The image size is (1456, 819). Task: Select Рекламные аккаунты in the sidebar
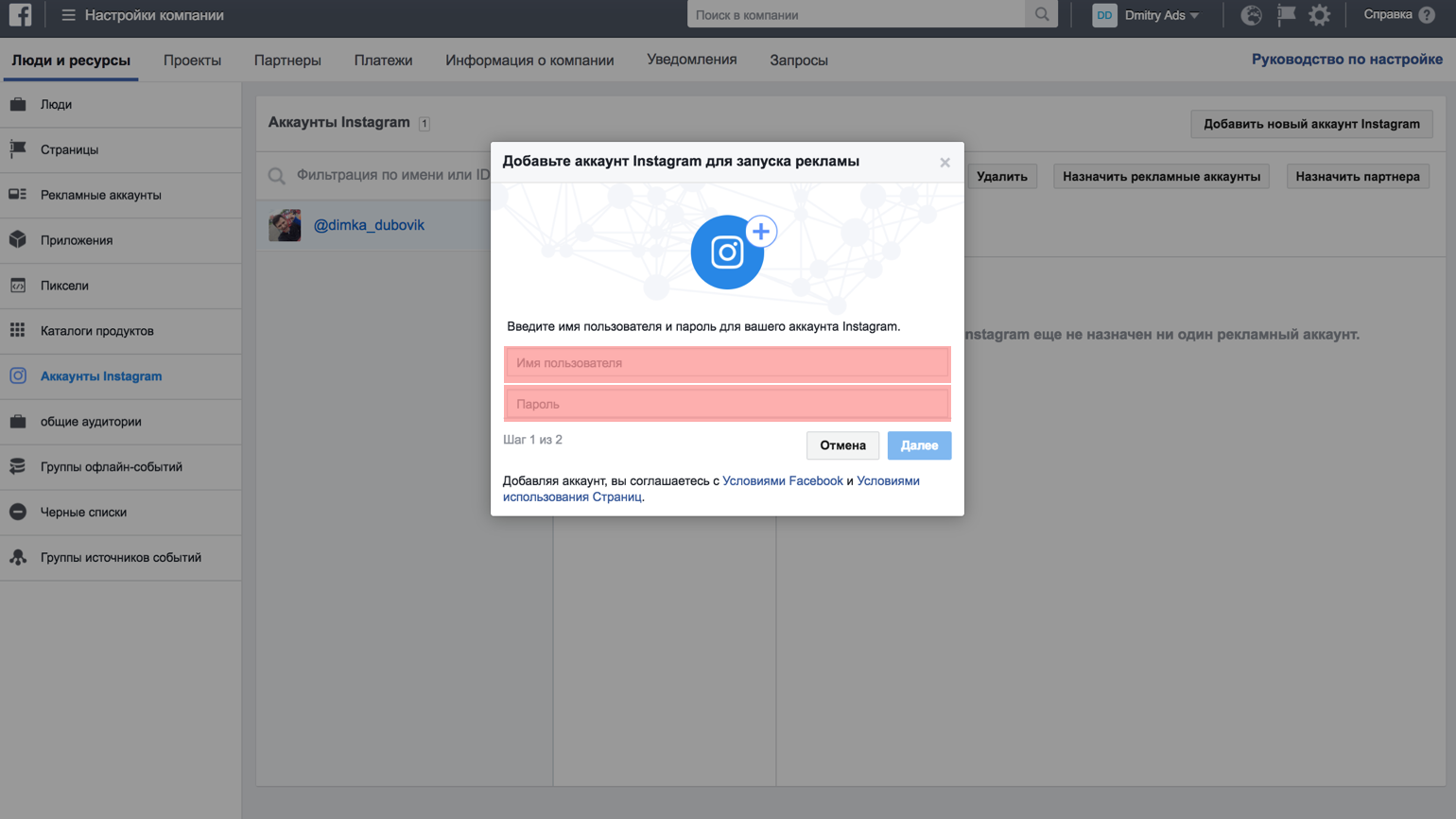121,195
